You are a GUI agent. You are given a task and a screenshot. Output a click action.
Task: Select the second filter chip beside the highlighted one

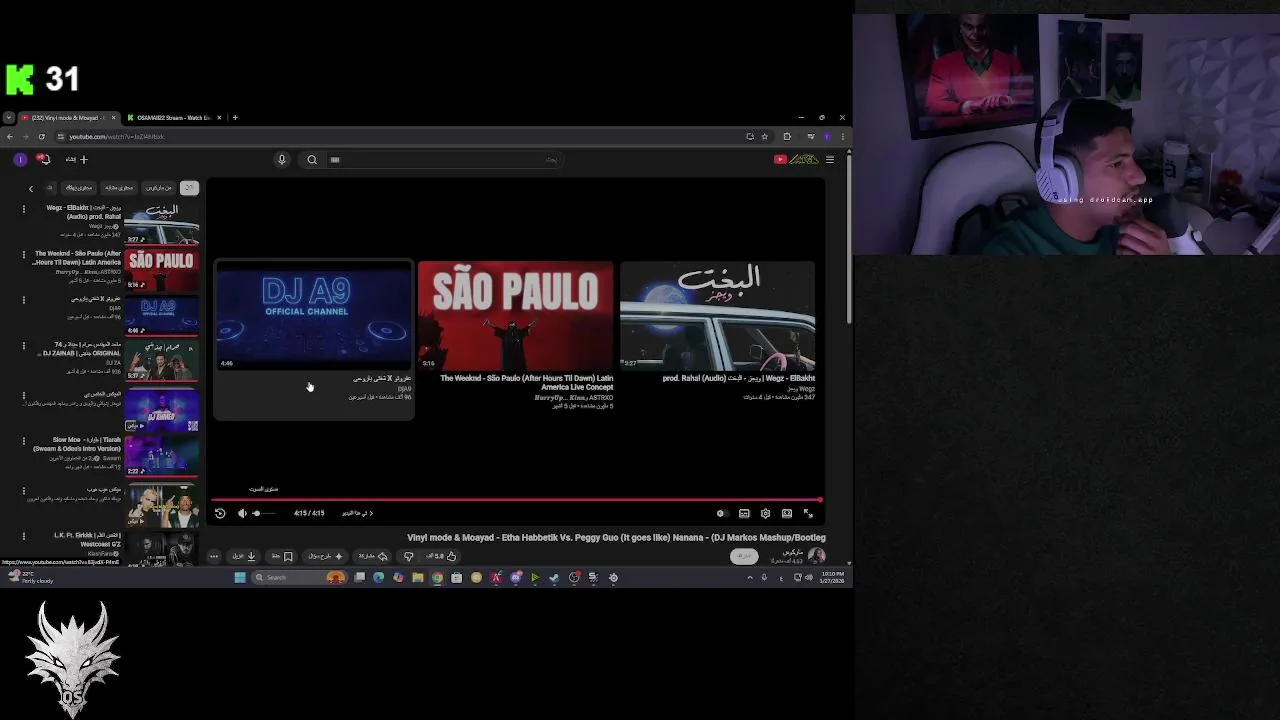[159, 188]
